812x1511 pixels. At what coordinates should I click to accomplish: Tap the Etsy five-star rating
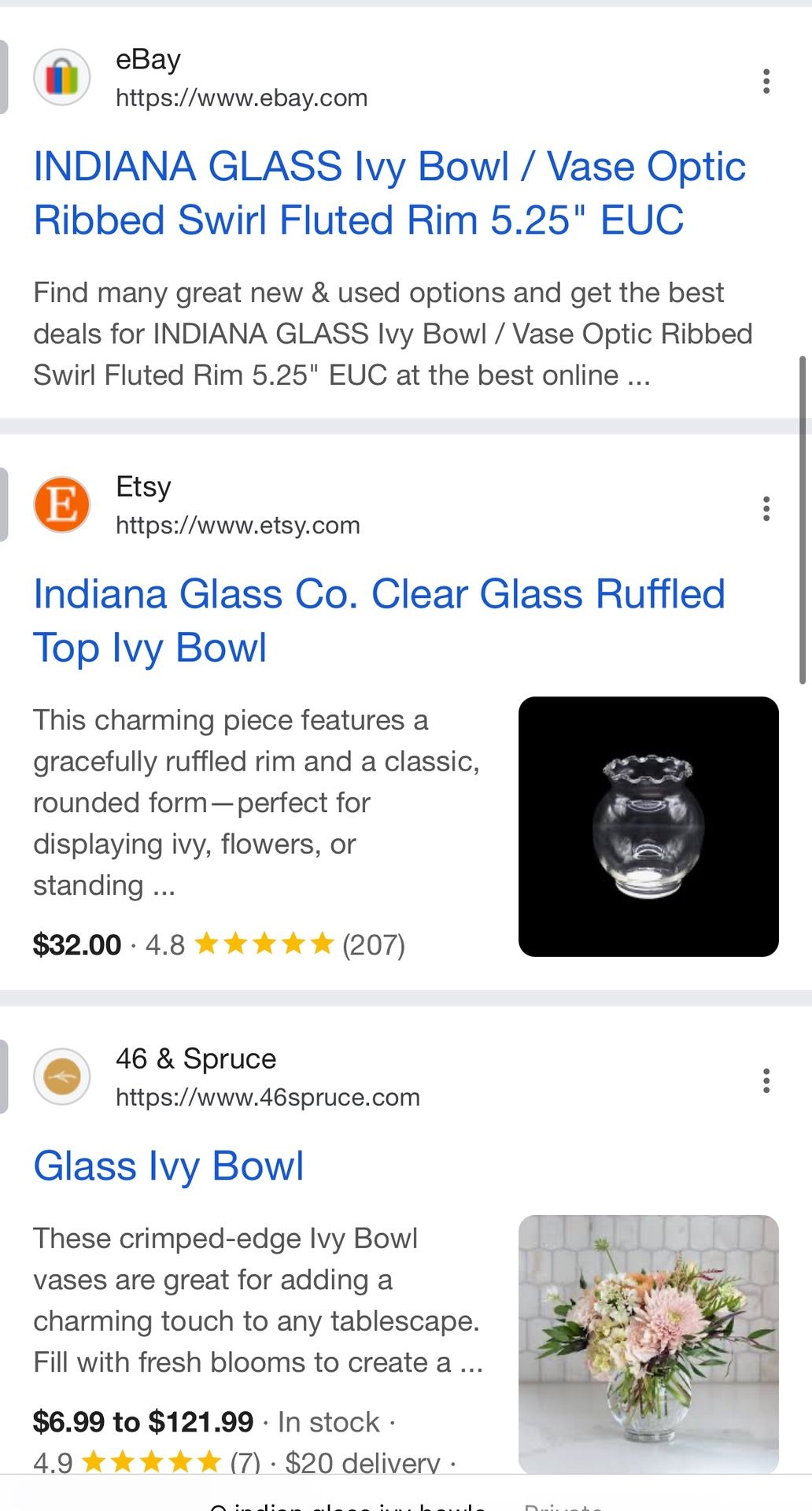(264, 944)
